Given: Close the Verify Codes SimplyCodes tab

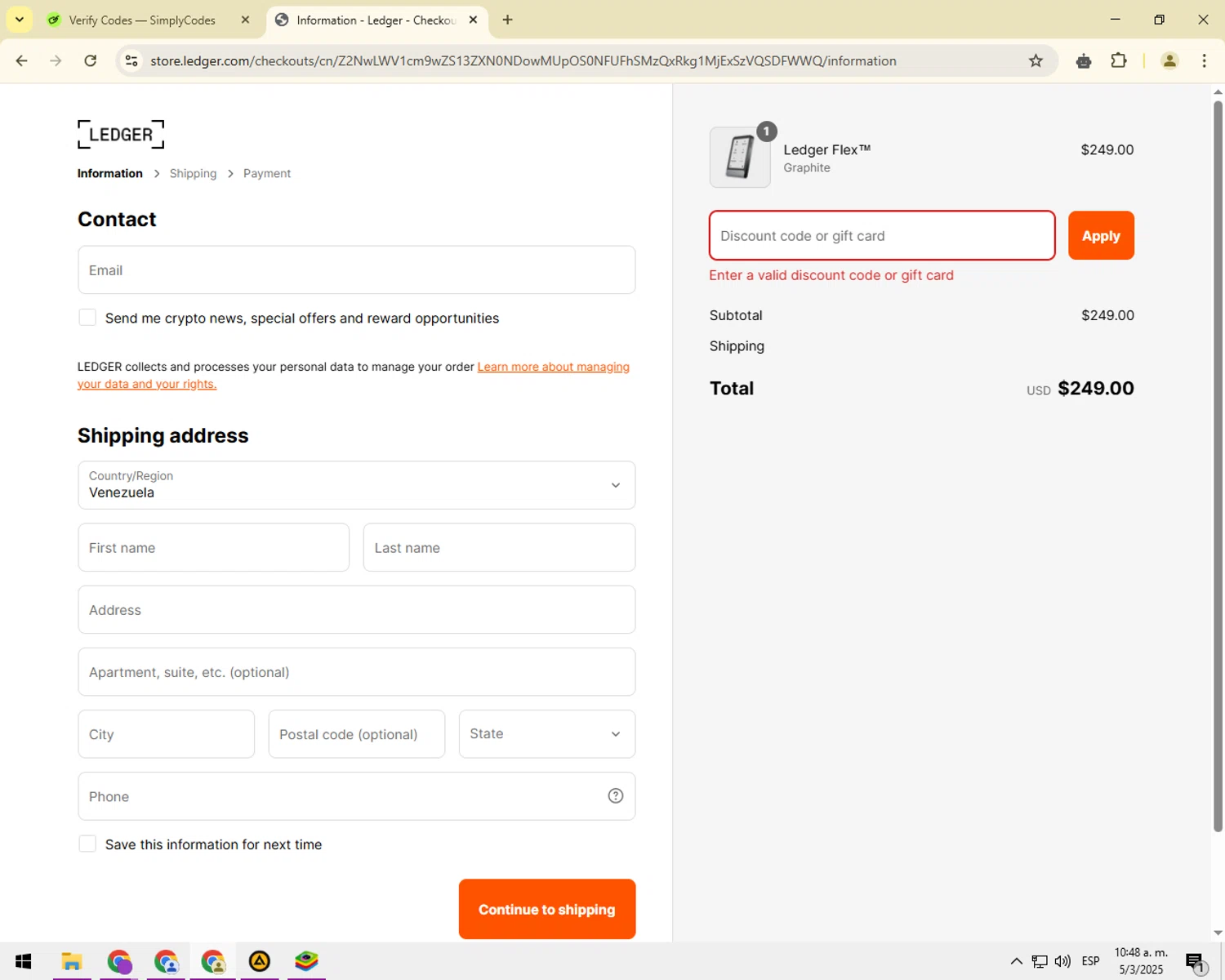Looking at the screenshot, I should click(245, 20).
